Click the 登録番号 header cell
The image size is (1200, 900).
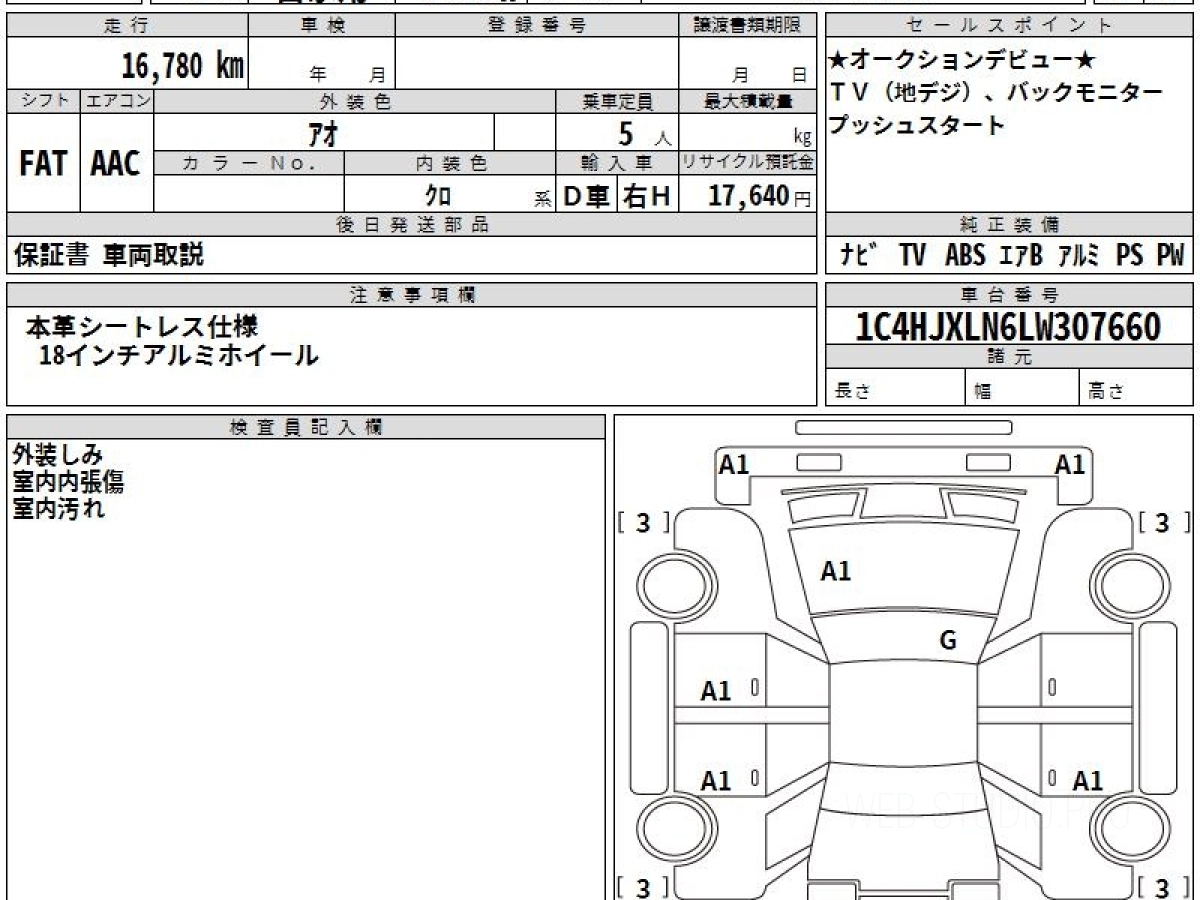(x=538, y=26)
